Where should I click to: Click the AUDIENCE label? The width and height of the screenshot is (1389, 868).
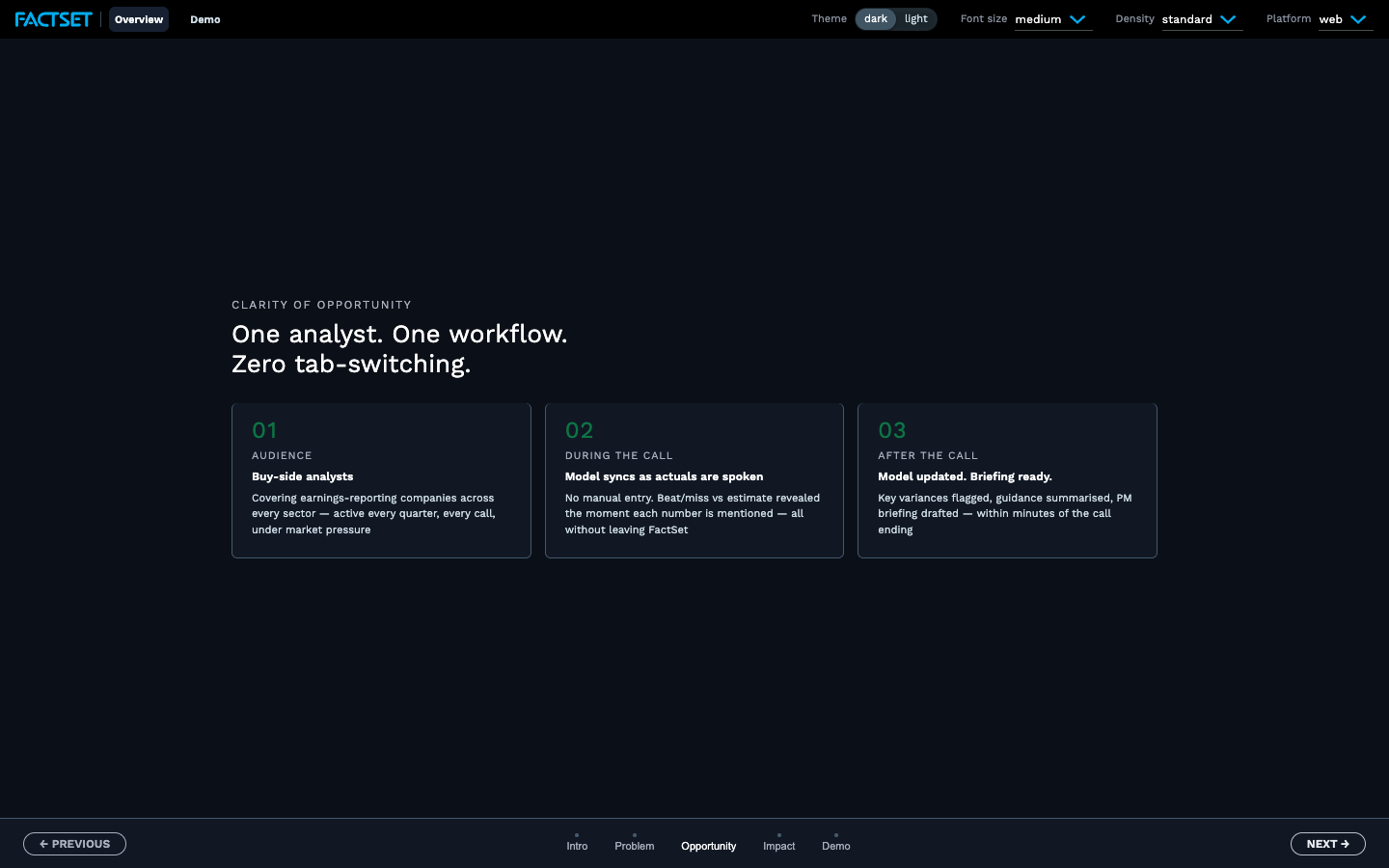[x=282, y=455]
